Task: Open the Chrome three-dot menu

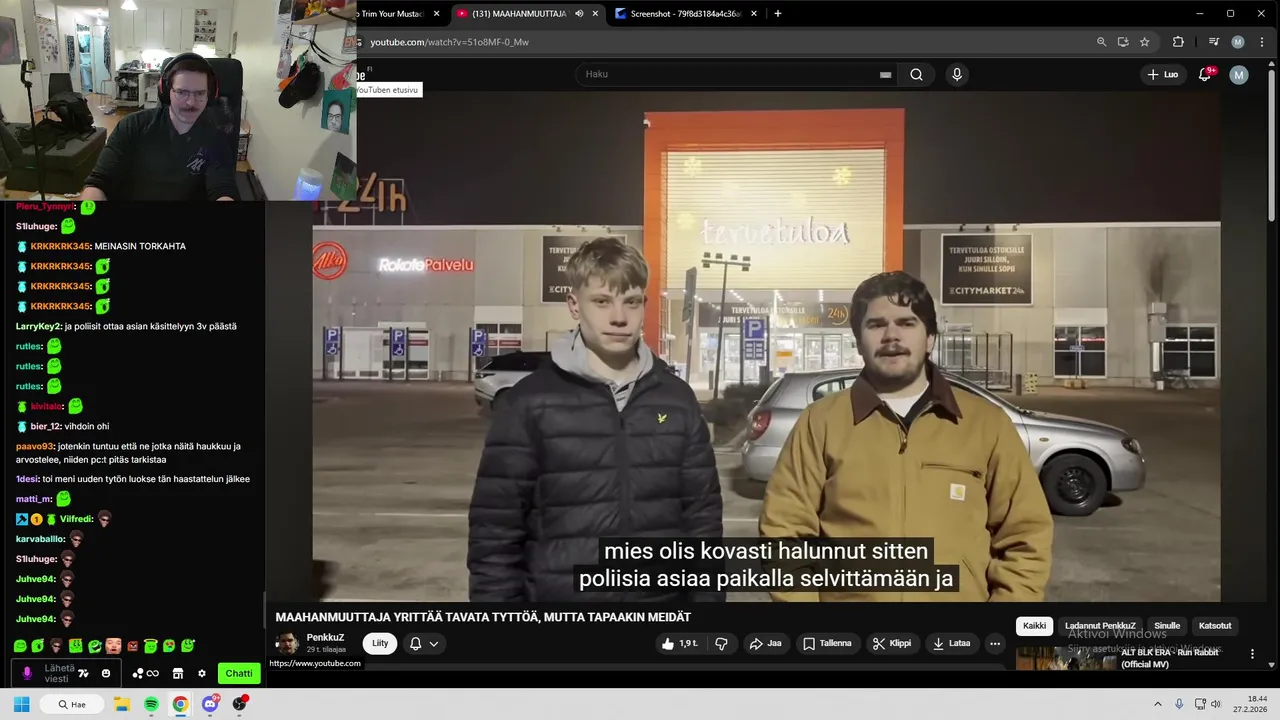Action: coord(1260,42)
